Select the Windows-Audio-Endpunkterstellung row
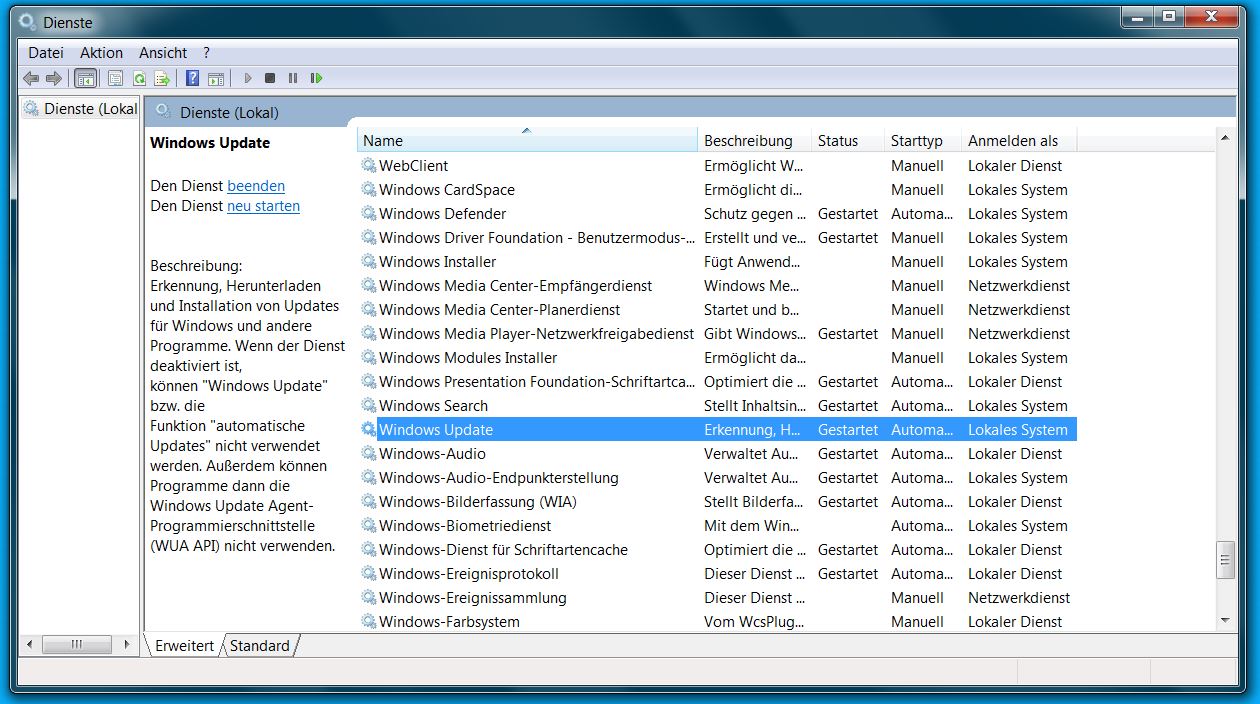1260x704 pixels. 717,478
